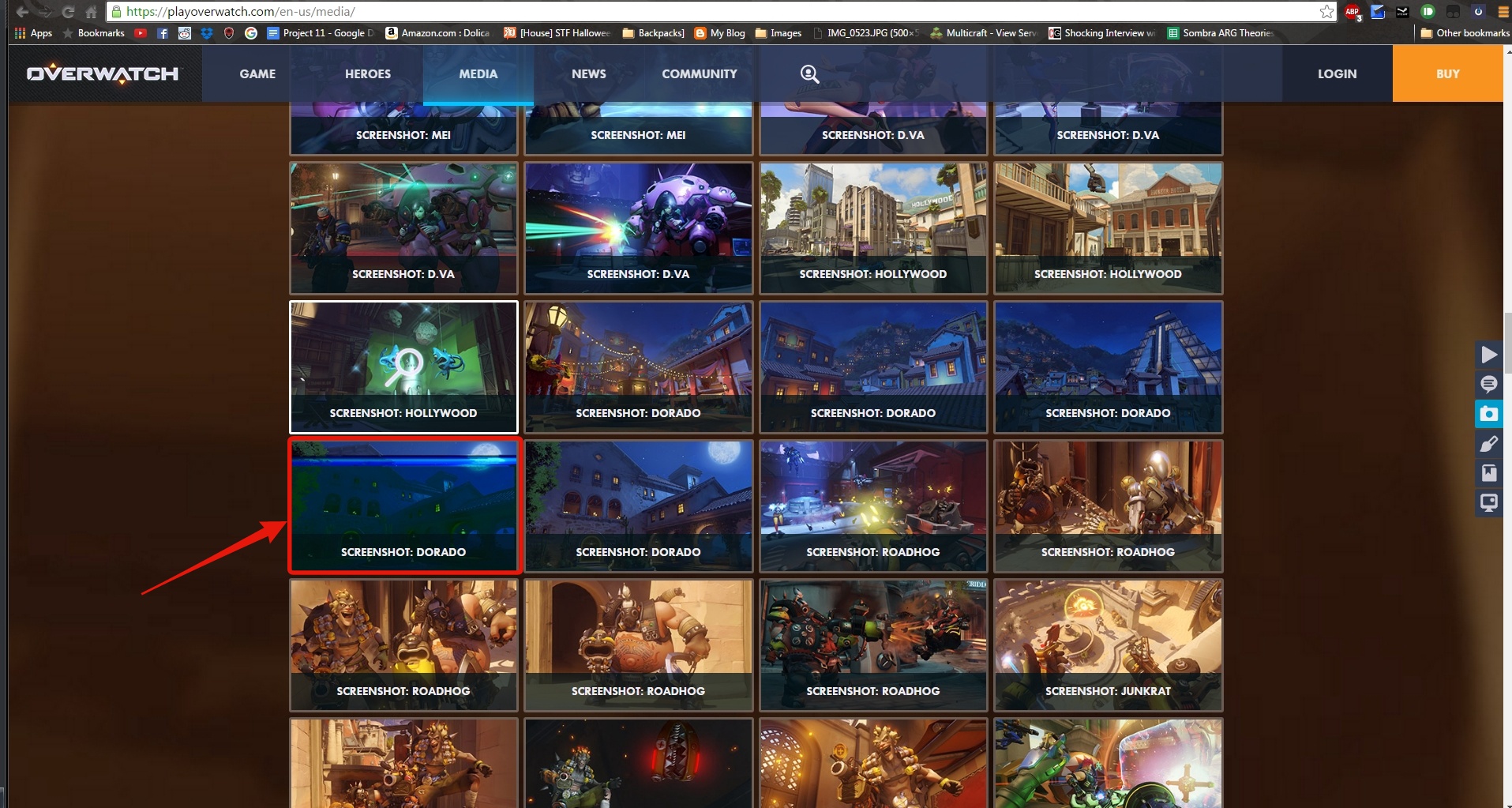
Task: Open D.Va screenshot with green laser beams
Action: tap(403, 228)
